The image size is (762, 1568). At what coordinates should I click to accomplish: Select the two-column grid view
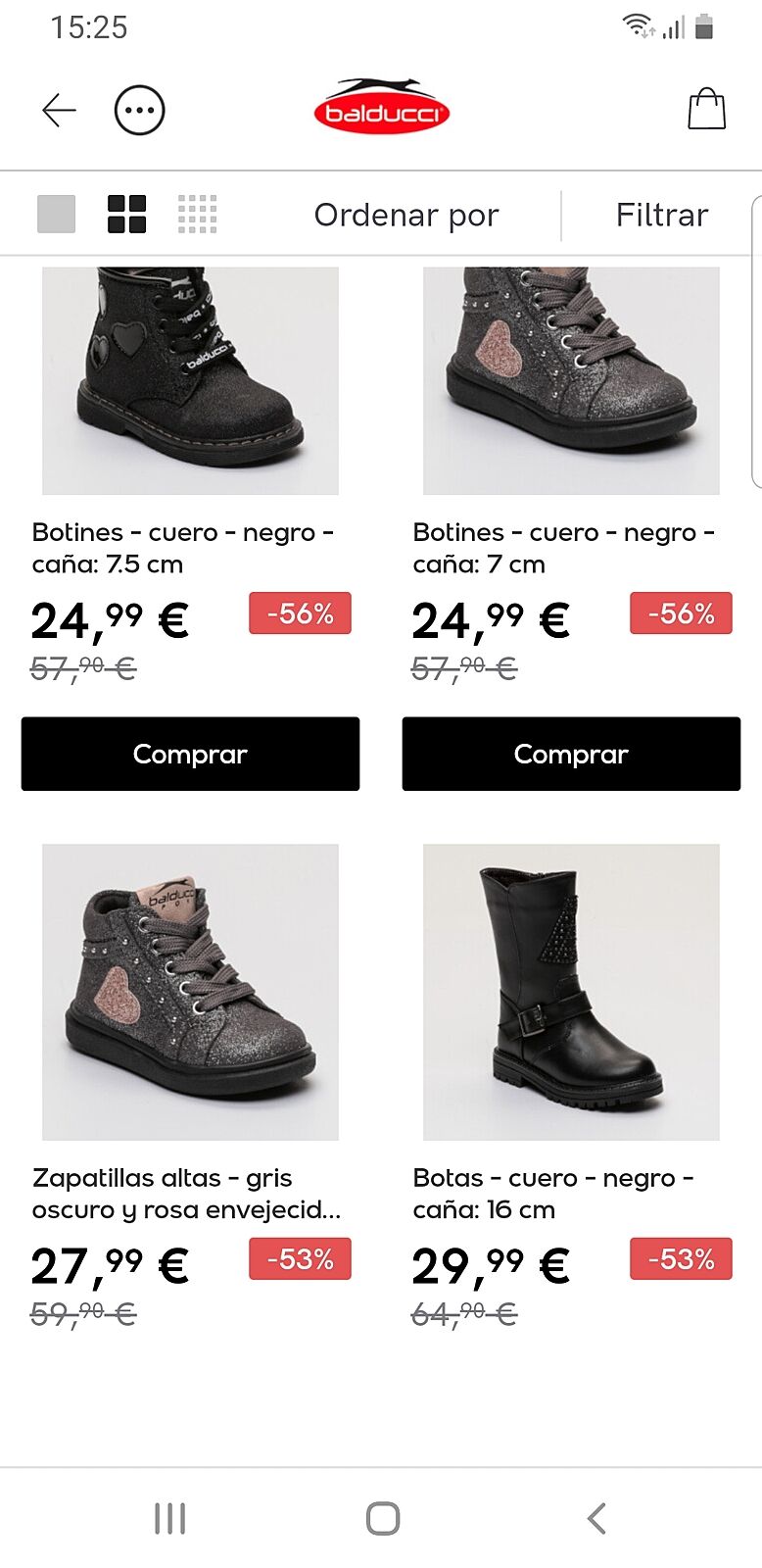click(x=126, y=215)
